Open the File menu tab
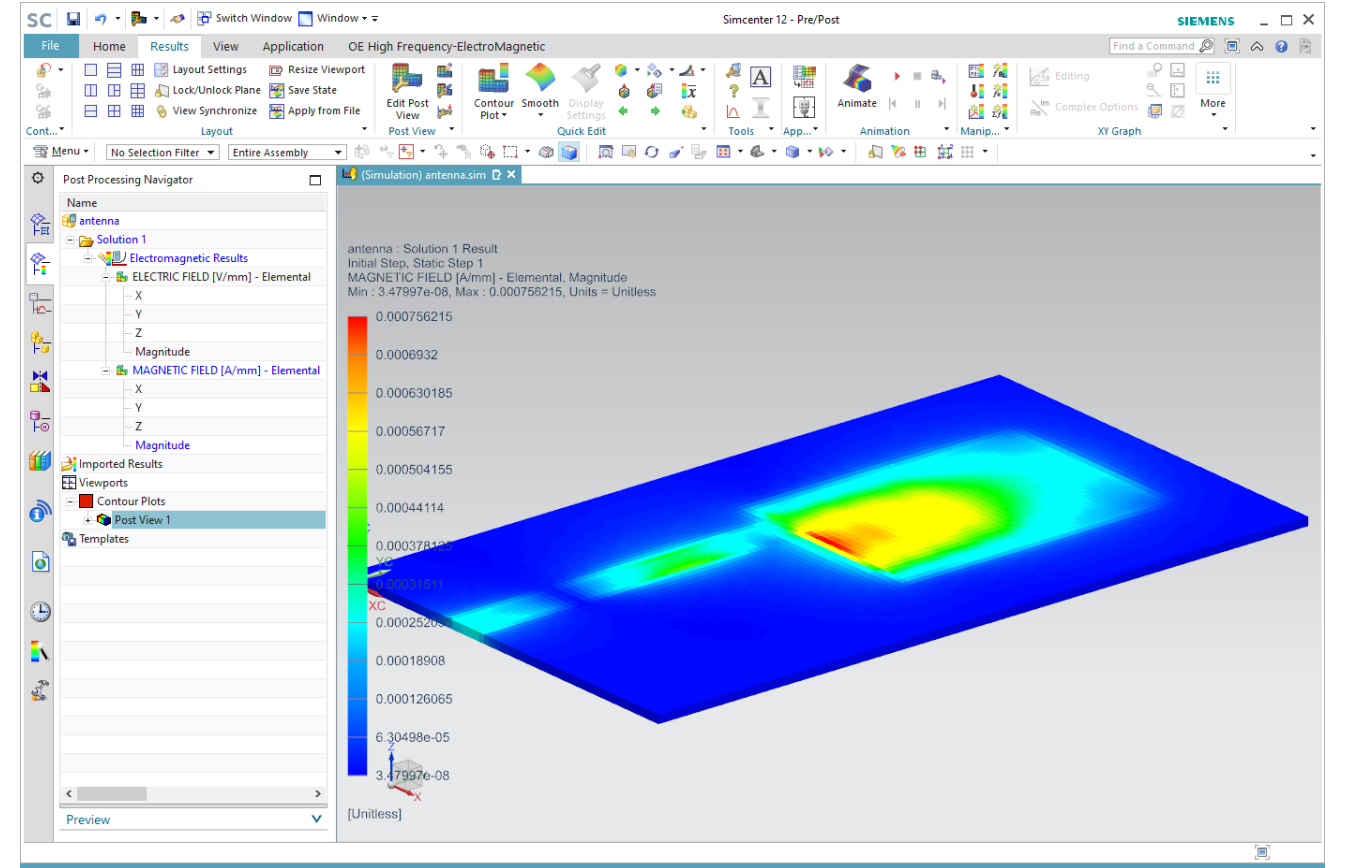 (x=50, y=46)
